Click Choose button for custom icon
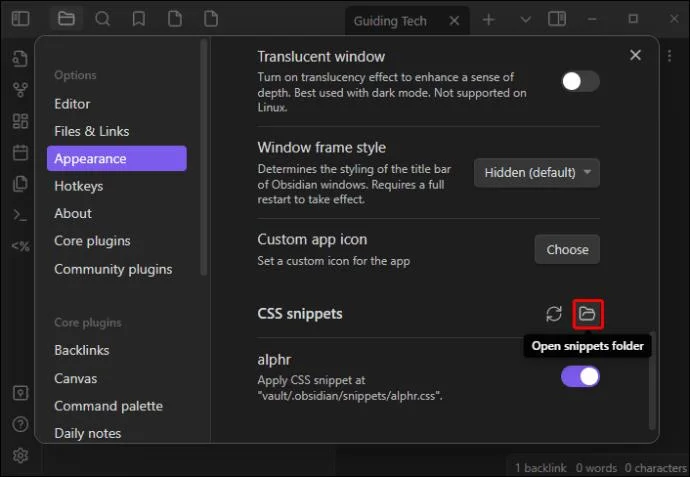690x477 pixels. [x=567, y=250]
